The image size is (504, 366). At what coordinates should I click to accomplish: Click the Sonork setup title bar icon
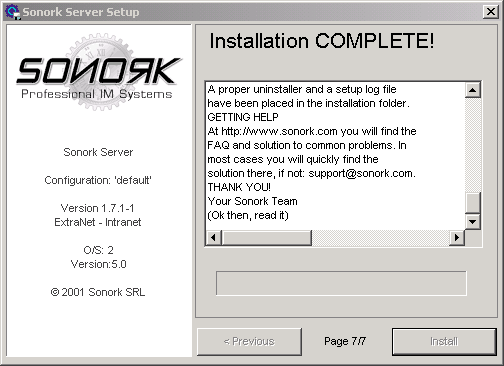click(x=13, y=12)
